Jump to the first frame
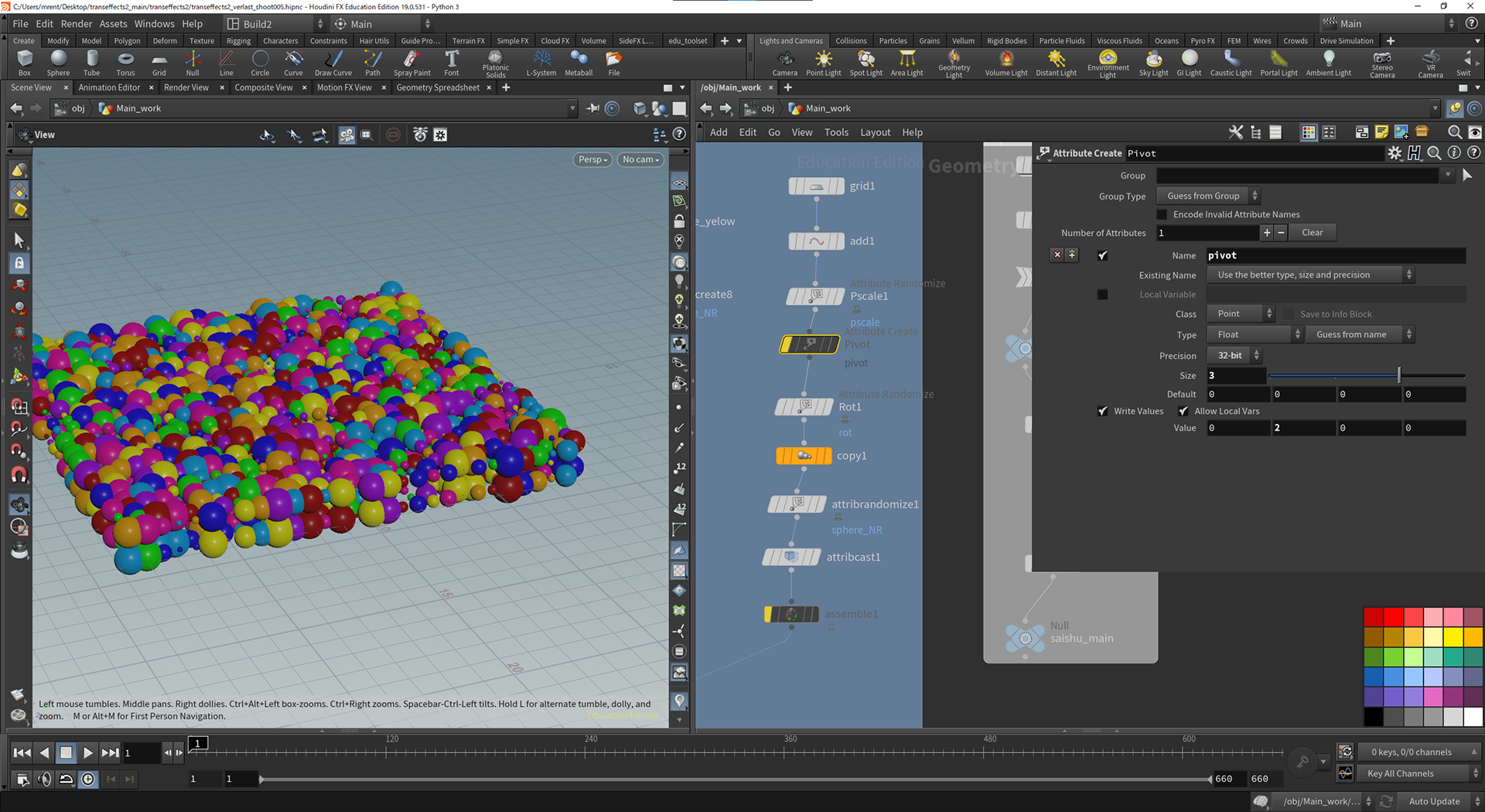The height and width of the screenshot is (812, 1485). coord(22,752)
